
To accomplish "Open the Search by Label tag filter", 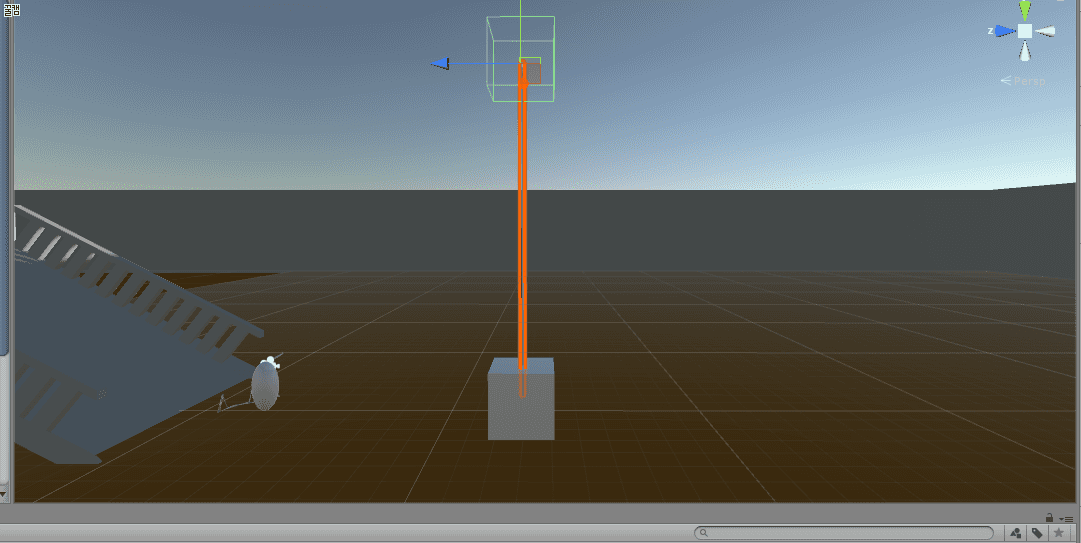I will (x=1037, y=533).
